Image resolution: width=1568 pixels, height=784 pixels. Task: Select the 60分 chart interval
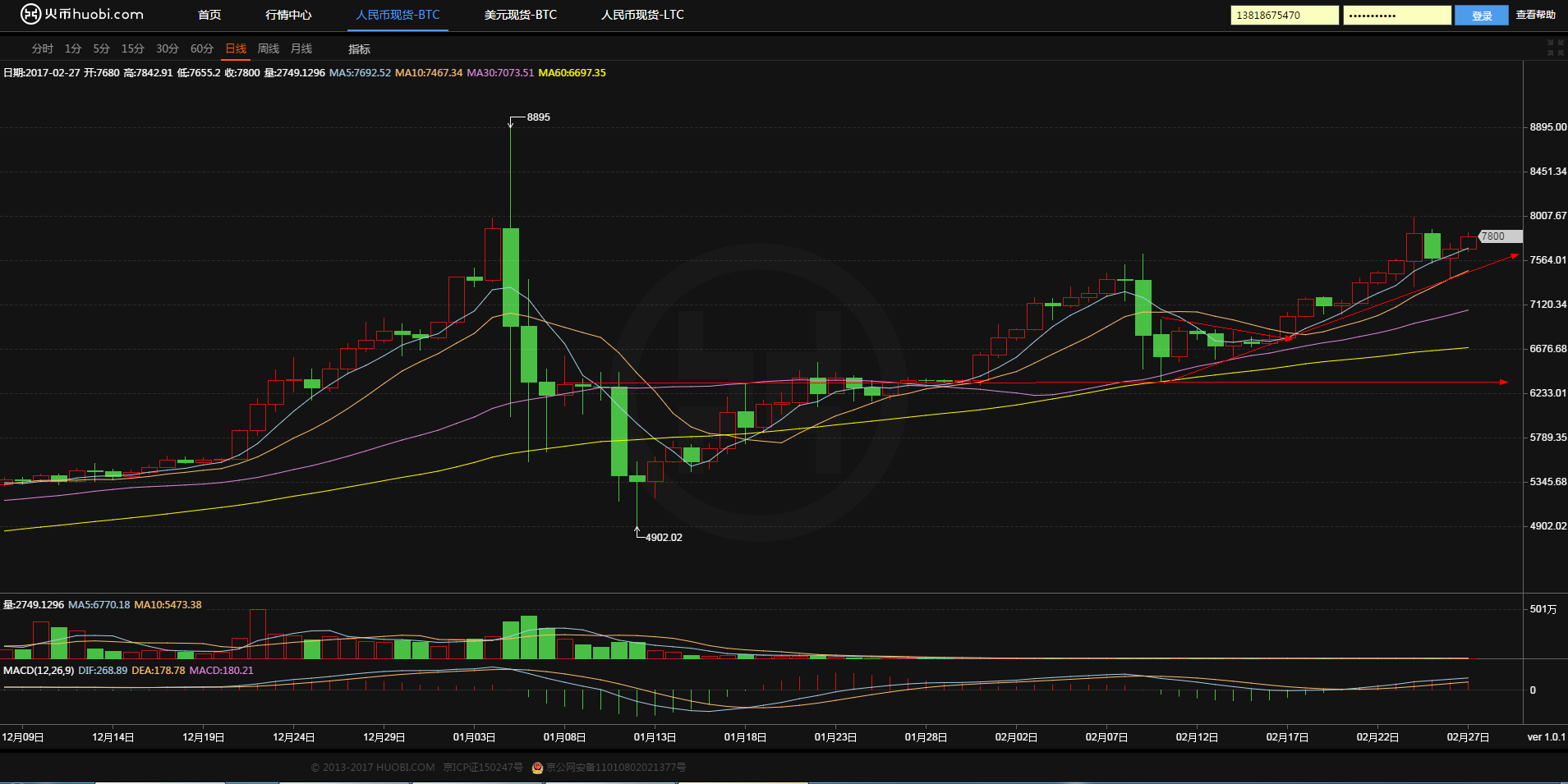point(201,48)
